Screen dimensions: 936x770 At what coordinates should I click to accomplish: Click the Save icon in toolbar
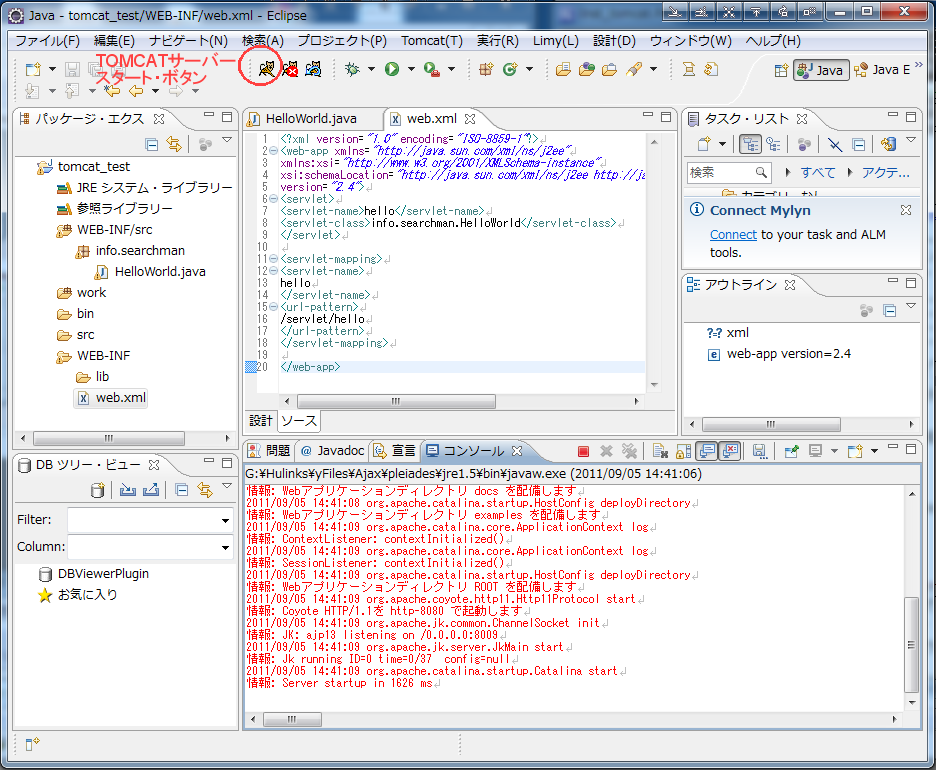point(72,69)
